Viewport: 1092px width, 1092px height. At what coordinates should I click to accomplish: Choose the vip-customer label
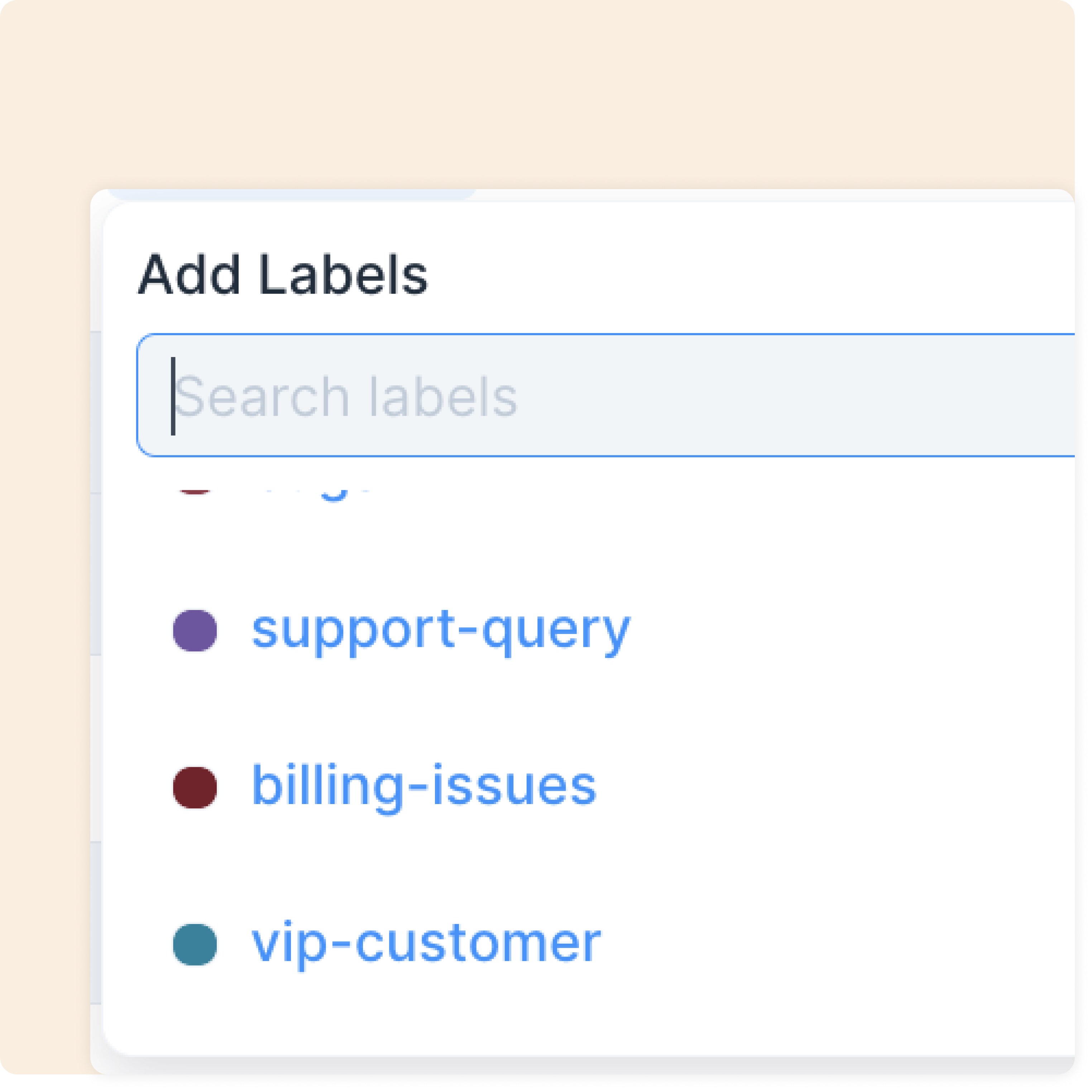point(426,943)
